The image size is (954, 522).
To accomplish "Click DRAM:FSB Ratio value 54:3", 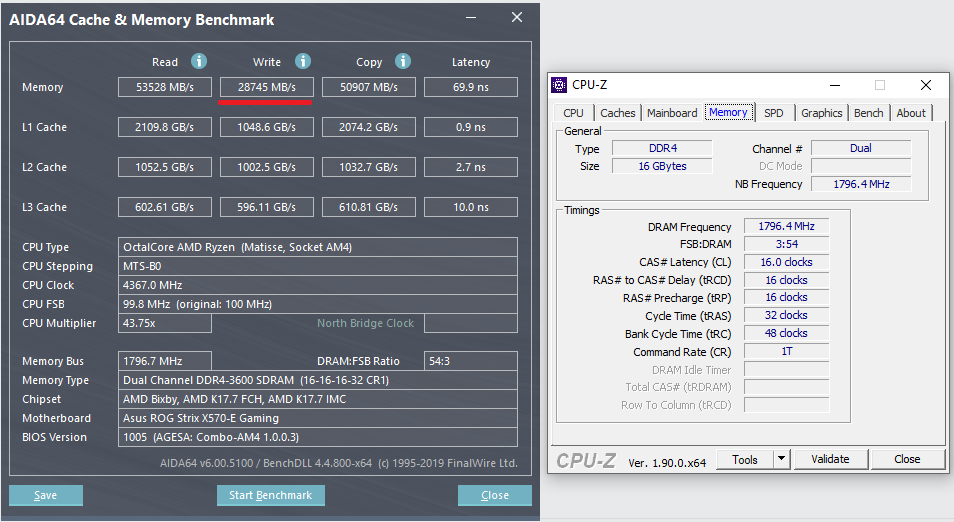I will pos(471,361).
